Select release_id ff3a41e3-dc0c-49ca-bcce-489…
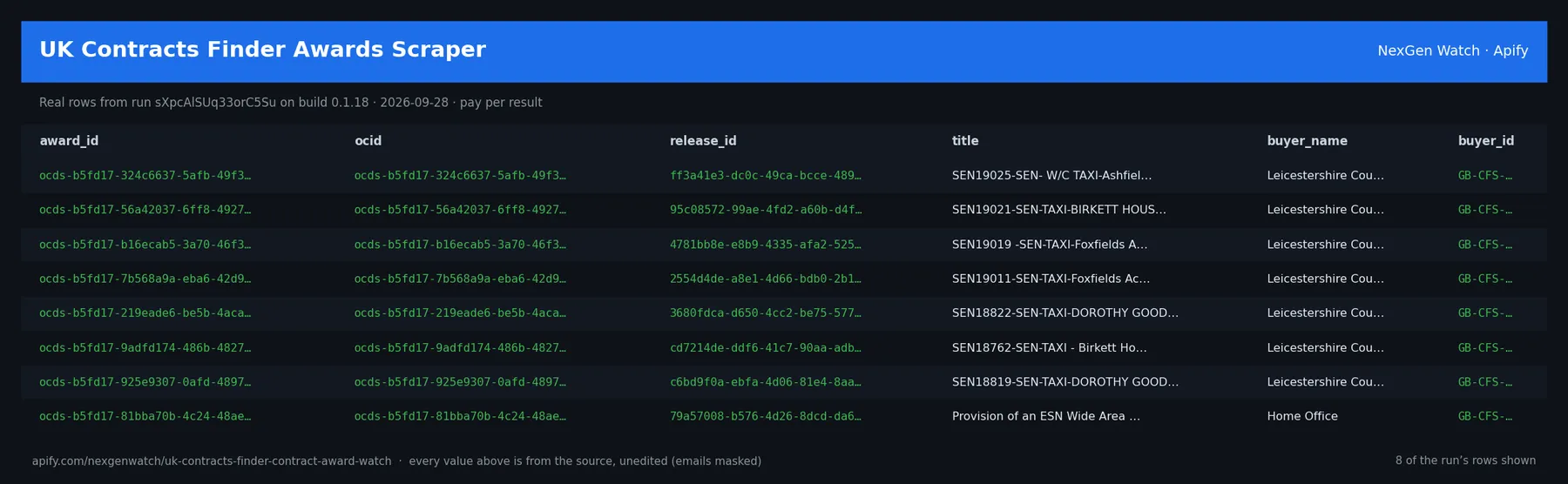Viewport: 1568px width, 484px height. 765,176
